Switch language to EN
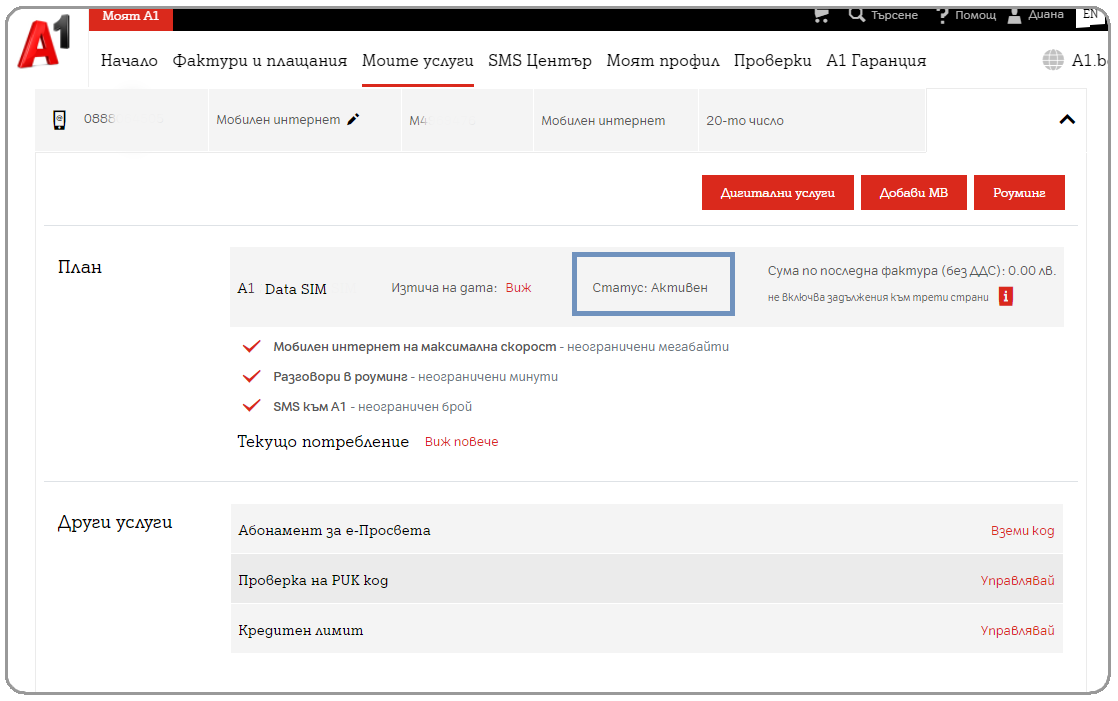Screen dimensions: 1118x701 click(1090, 14)
